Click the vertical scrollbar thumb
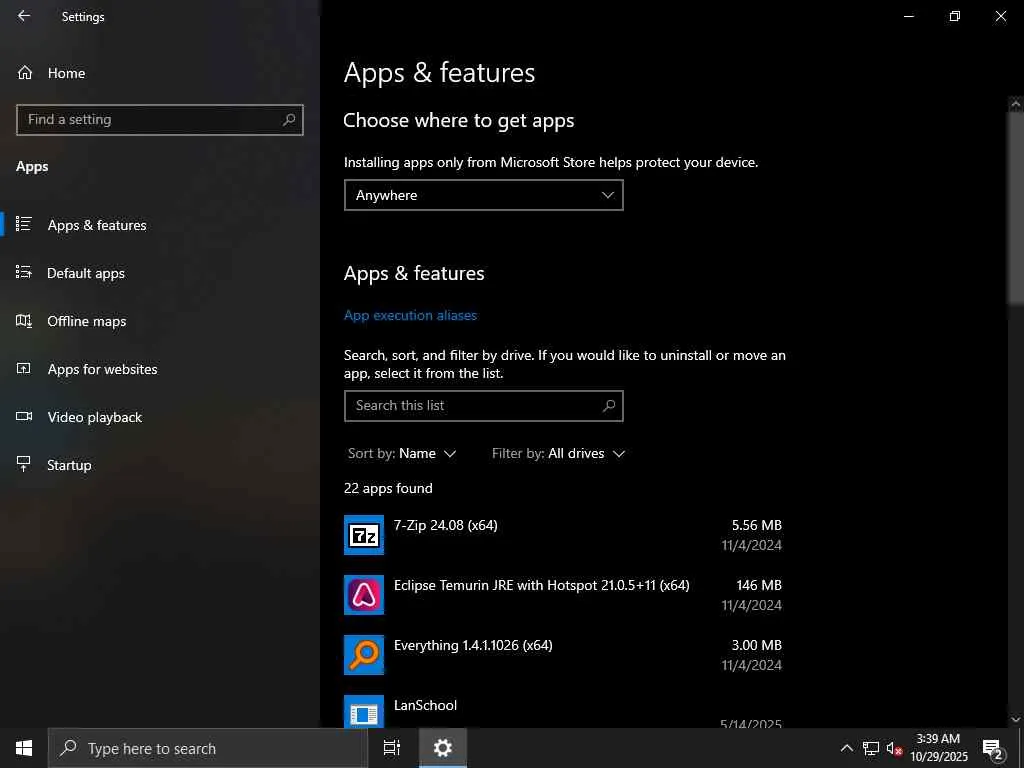The image size is (1024, 768). click(x=1016, y=208)
